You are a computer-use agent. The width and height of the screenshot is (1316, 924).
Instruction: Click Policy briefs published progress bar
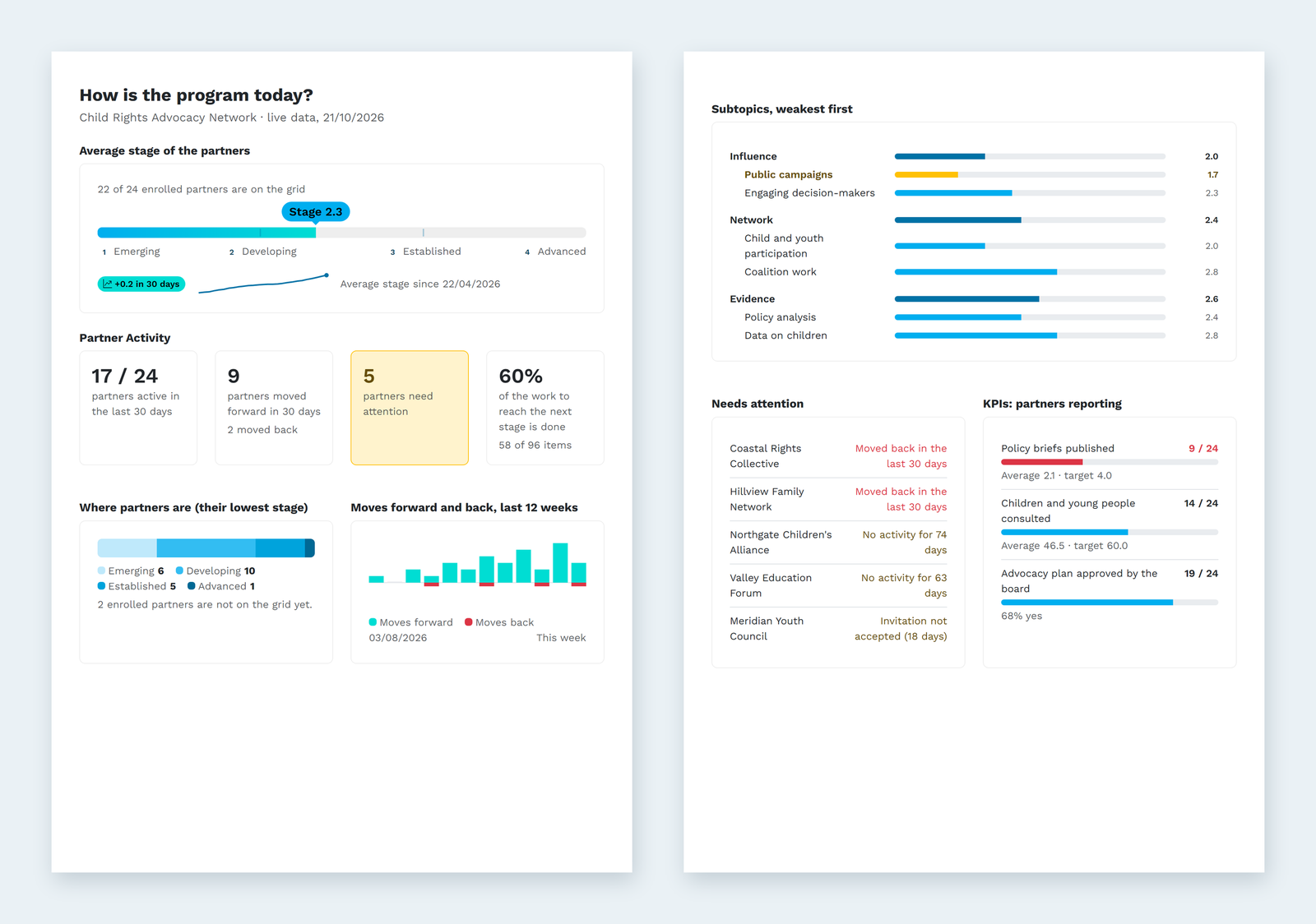pyautogui.click(x=1110, y=462)
